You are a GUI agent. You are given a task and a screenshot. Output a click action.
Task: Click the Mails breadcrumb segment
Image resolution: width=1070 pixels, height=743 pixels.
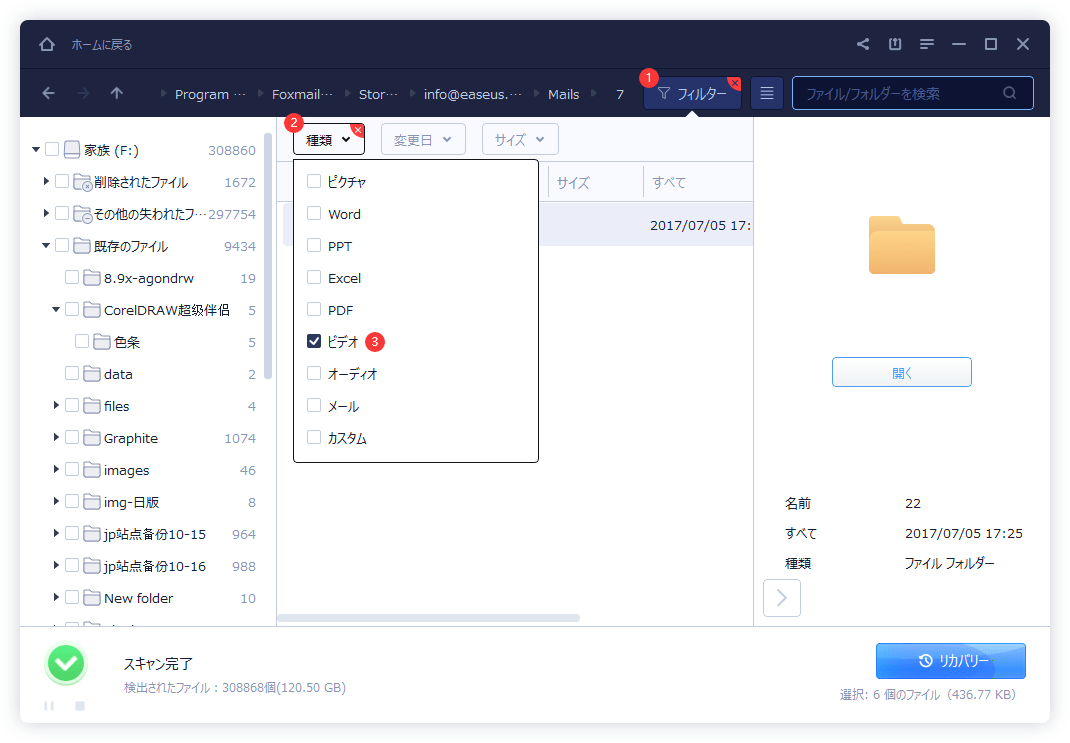(x=564, y=94)
